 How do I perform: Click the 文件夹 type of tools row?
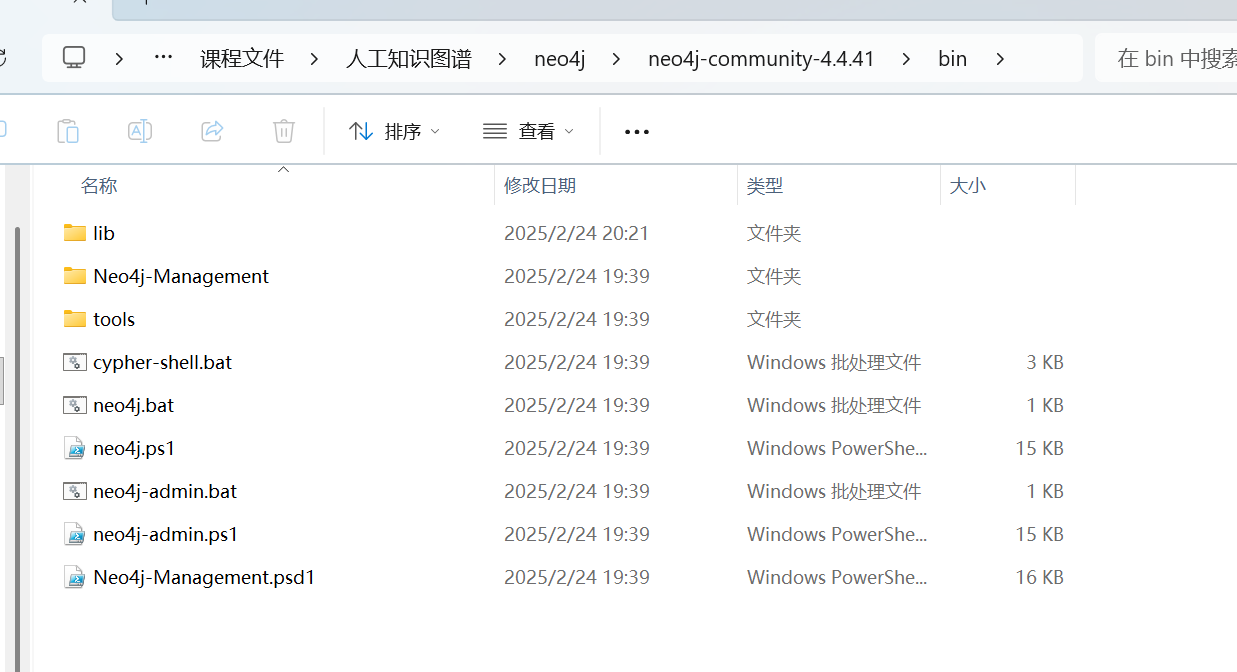click(774, 319)
